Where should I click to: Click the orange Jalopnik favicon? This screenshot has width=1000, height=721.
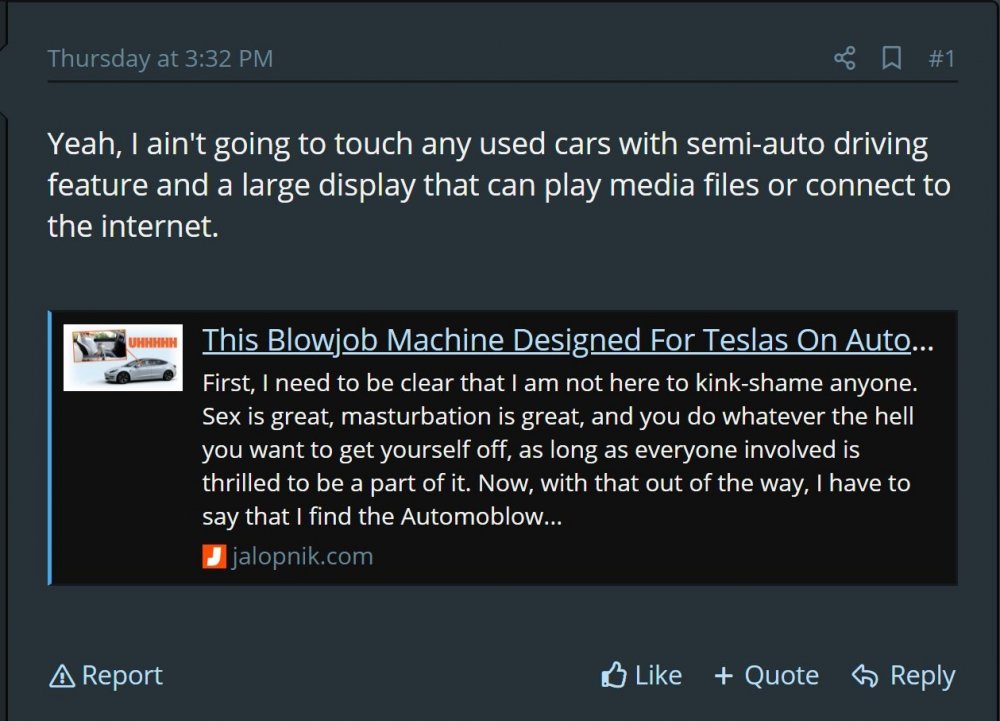pos(213,557)
